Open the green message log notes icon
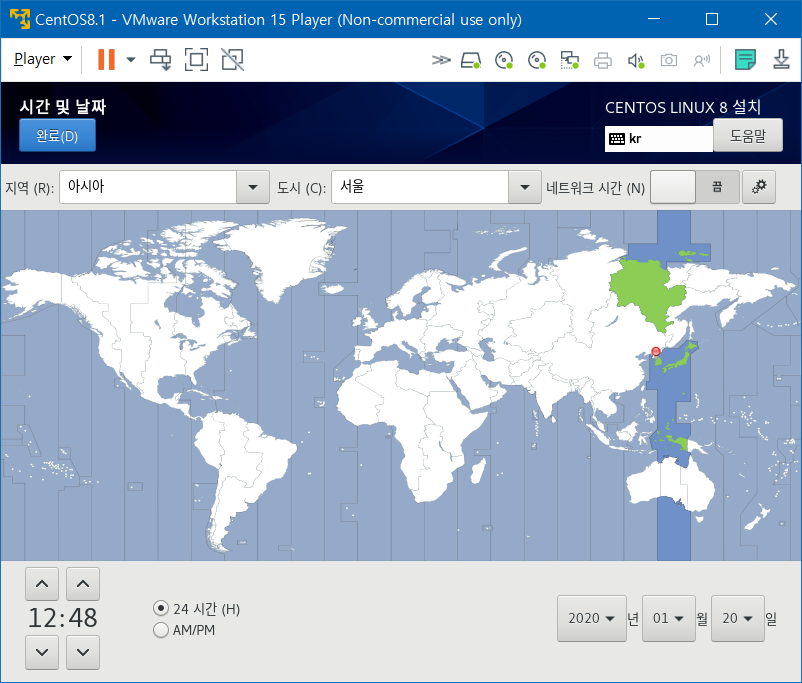The width and height of the screenshot is (802, 683). pyautogui.click(x=745, y=59)
